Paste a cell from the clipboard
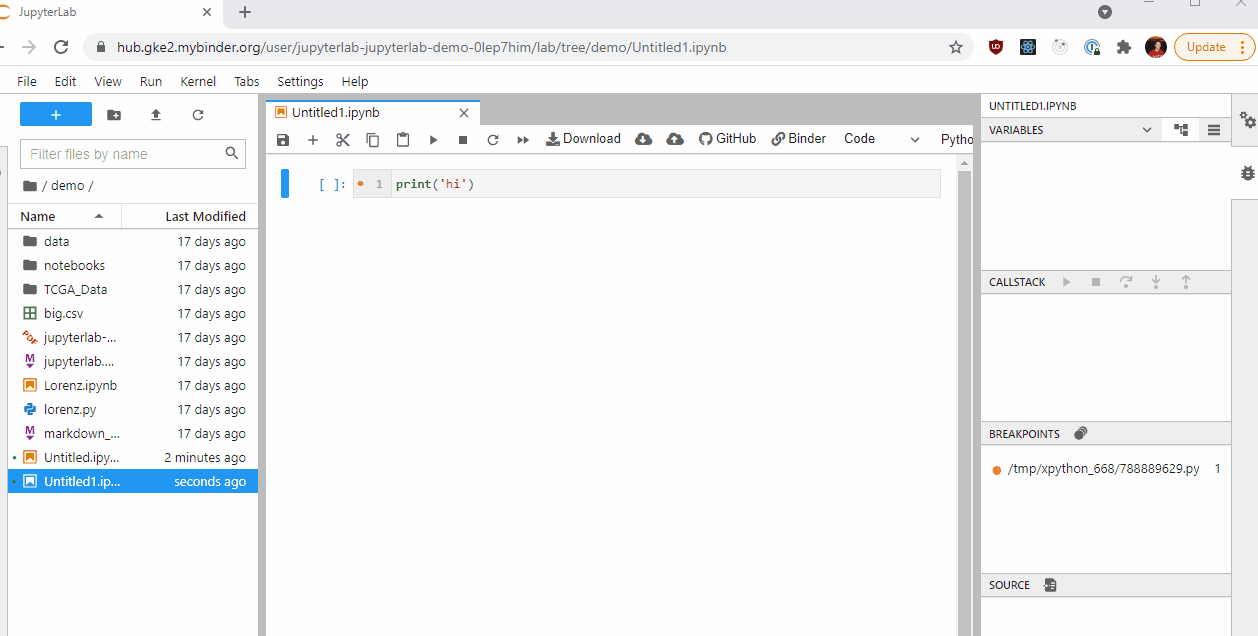 point(403,139)
